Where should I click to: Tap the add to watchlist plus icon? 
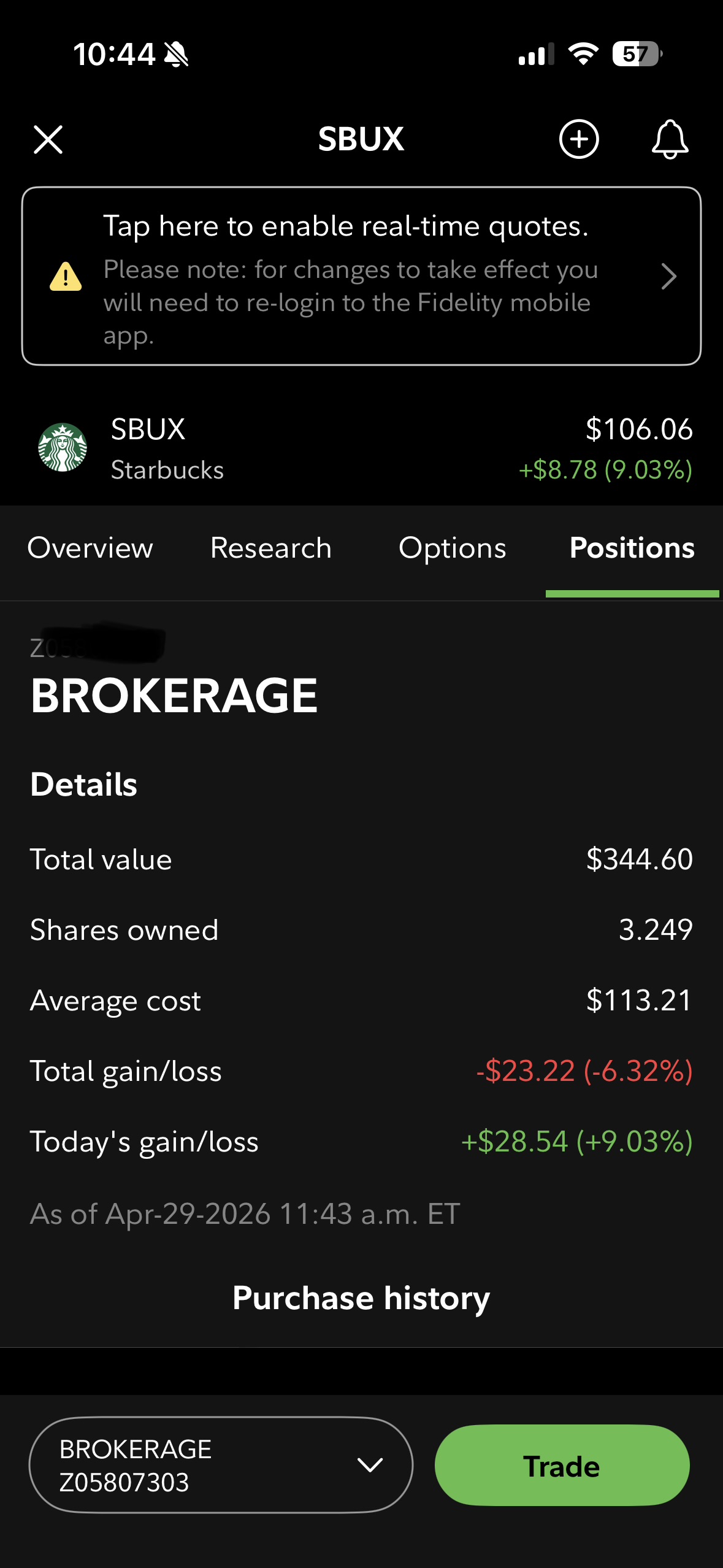point(579,139)
